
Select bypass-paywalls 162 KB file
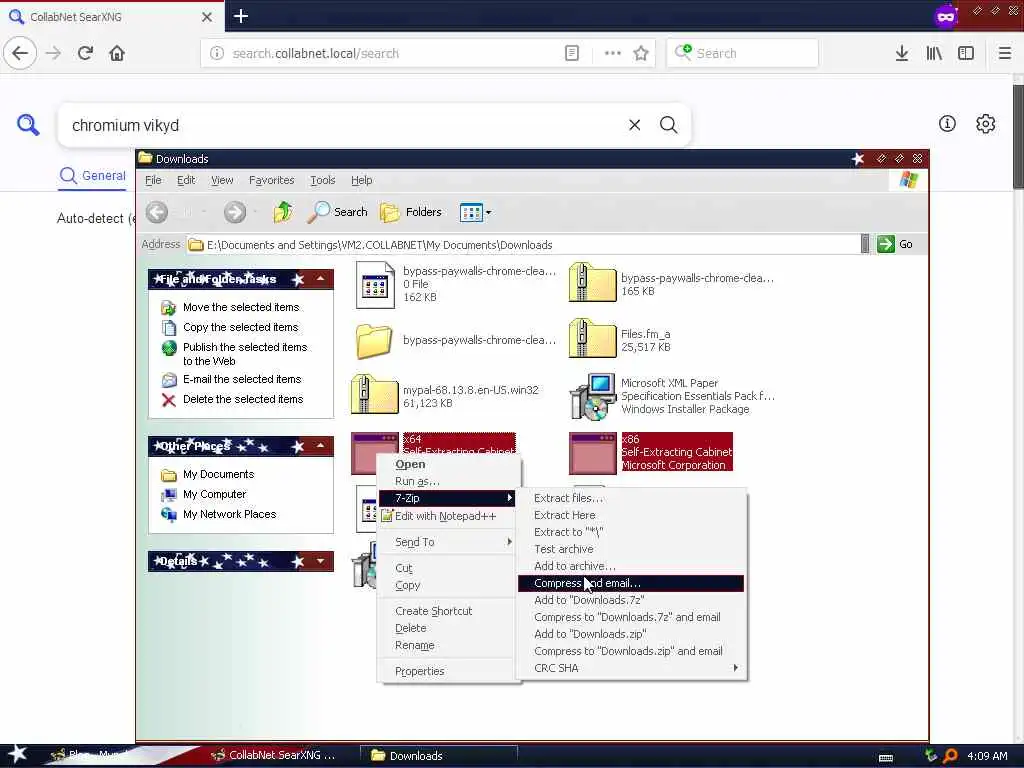(456, 284)
